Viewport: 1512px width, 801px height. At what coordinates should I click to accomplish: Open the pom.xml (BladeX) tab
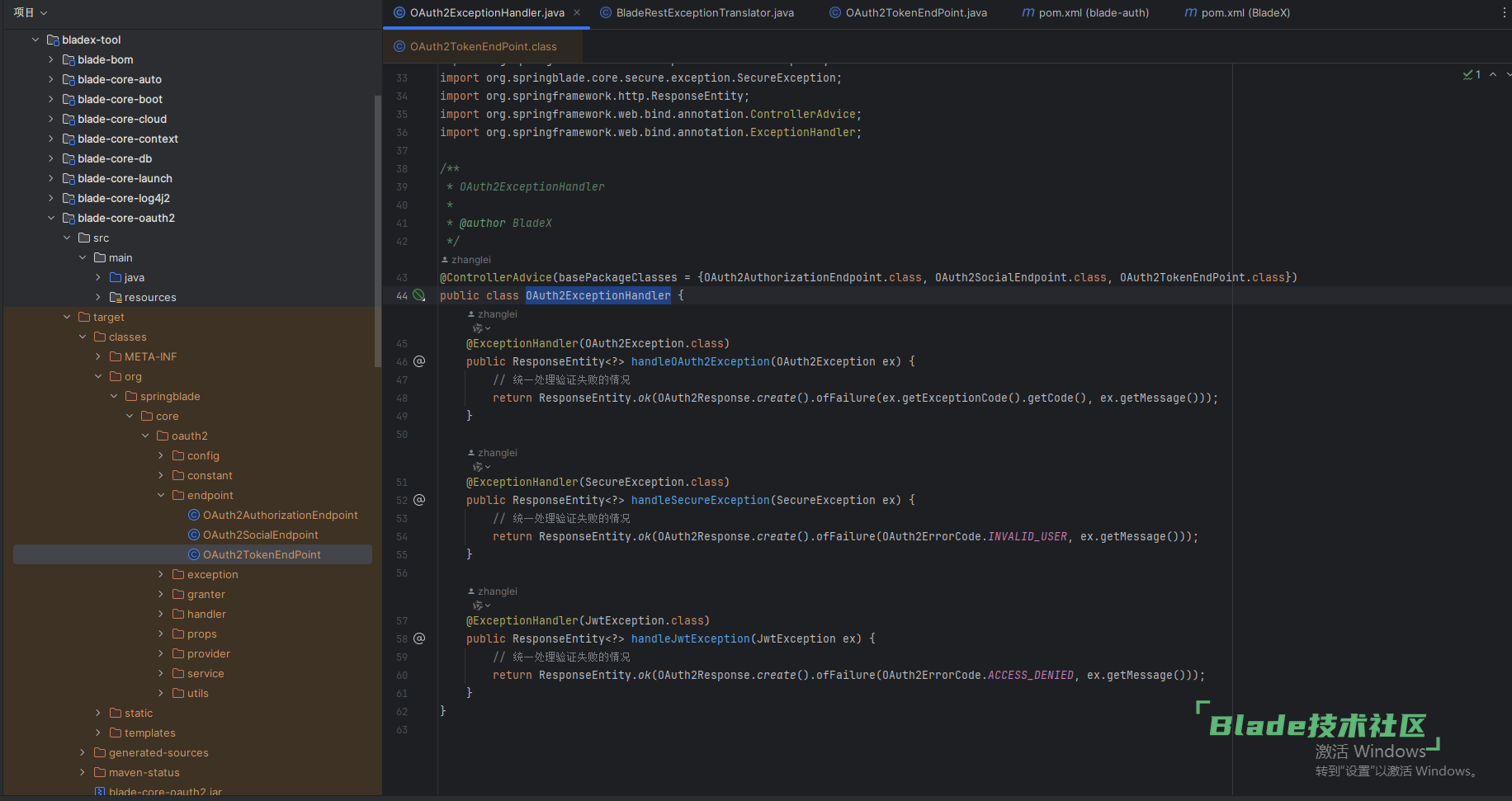coord(1237,12)
